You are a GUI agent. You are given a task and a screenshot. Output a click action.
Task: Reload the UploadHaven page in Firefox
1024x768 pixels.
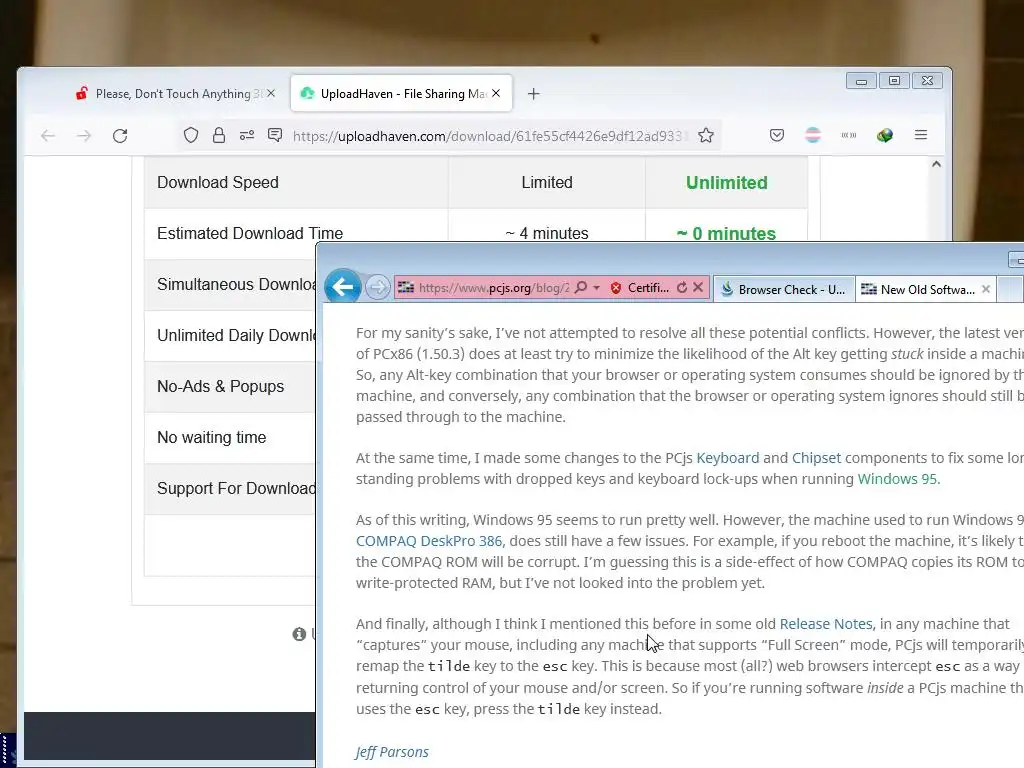point(120,136)
